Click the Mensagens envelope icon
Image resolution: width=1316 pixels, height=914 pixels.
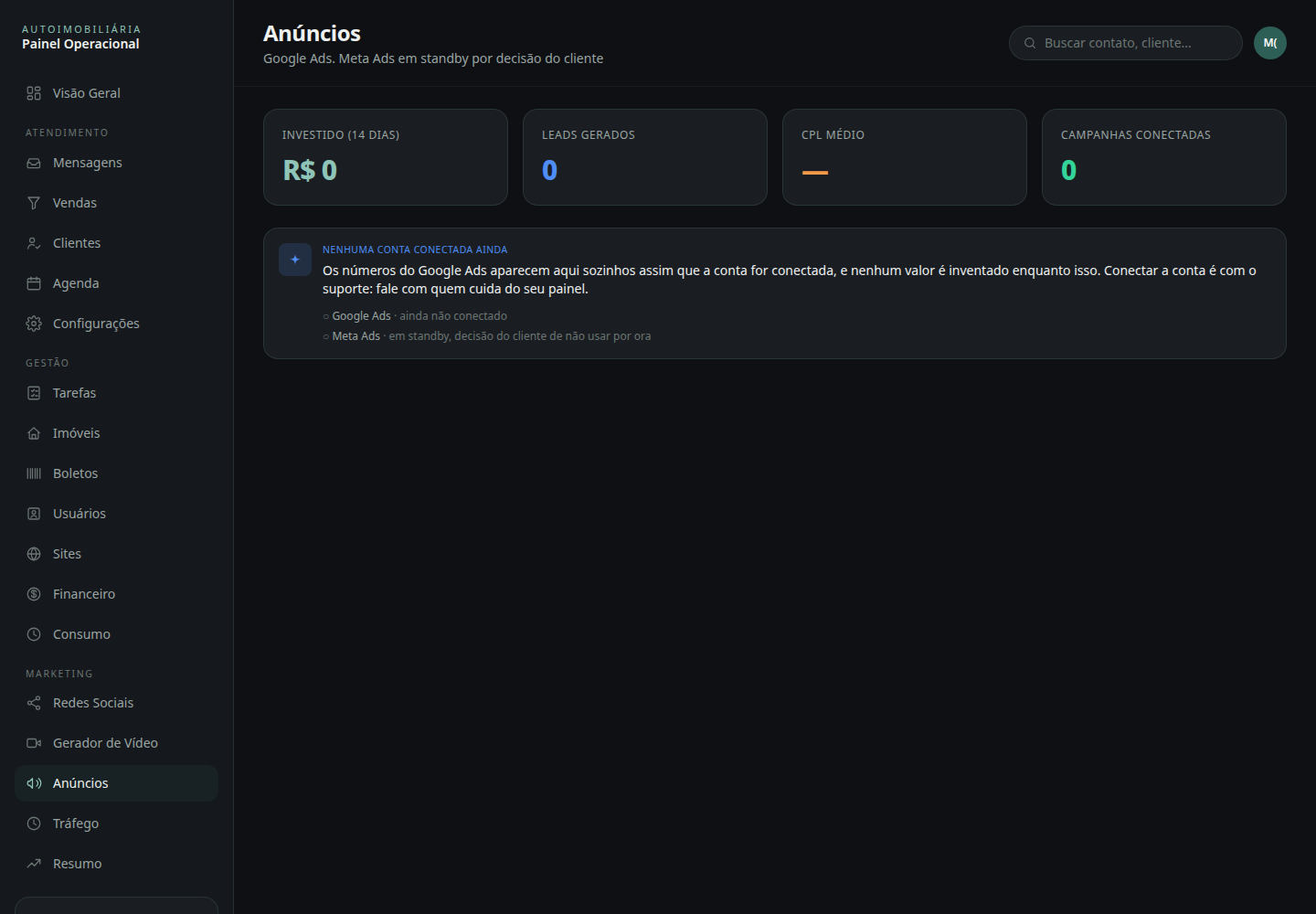pos(34,163)
